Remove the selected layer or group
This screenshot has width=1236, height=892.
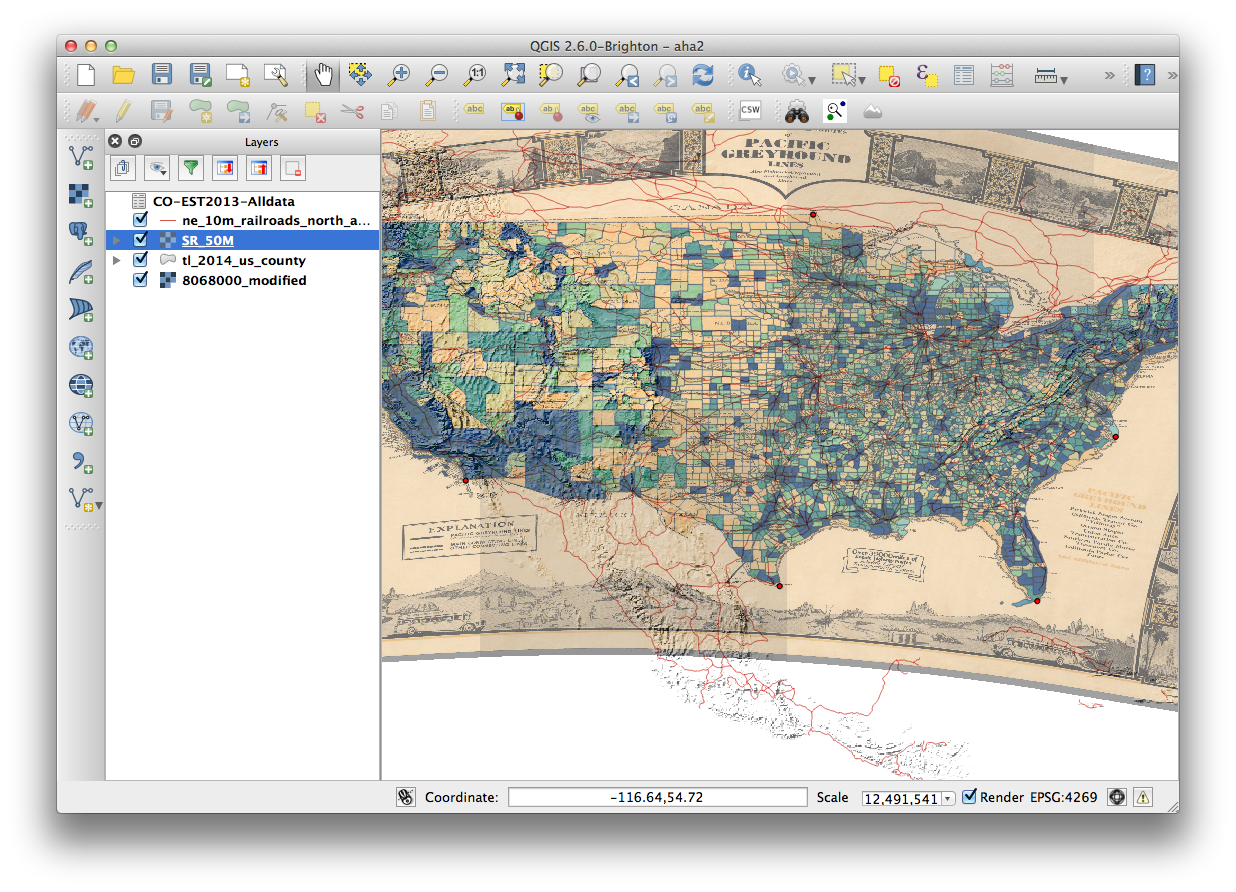[x=293, y=168]
